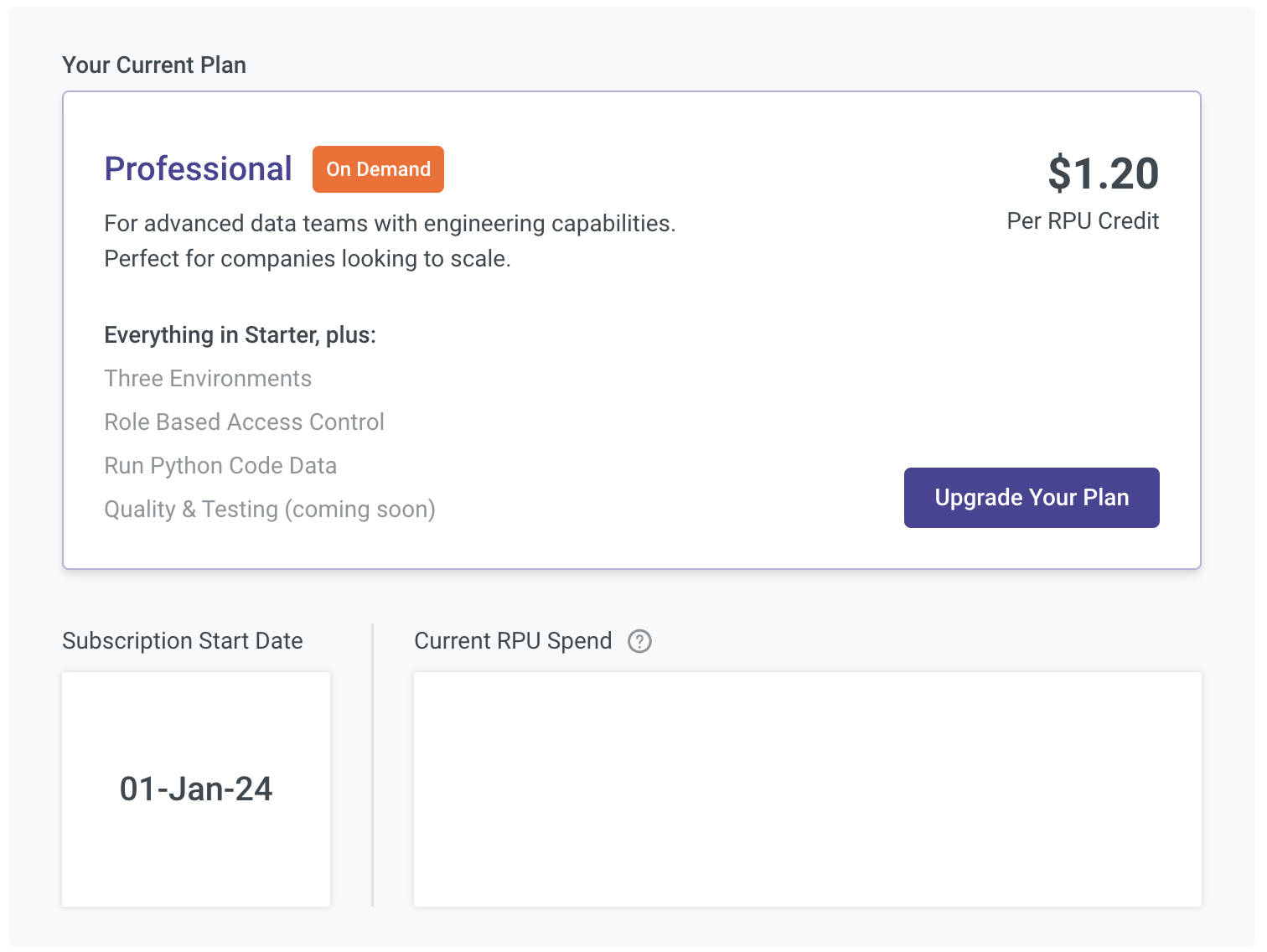Click Role Based Access Control feature
Screen dimensions: 1267x952
244,422
